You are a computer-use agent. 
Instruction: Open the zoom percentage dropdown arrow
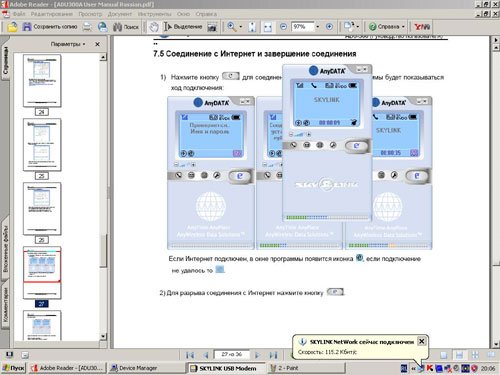pos(318,27)
